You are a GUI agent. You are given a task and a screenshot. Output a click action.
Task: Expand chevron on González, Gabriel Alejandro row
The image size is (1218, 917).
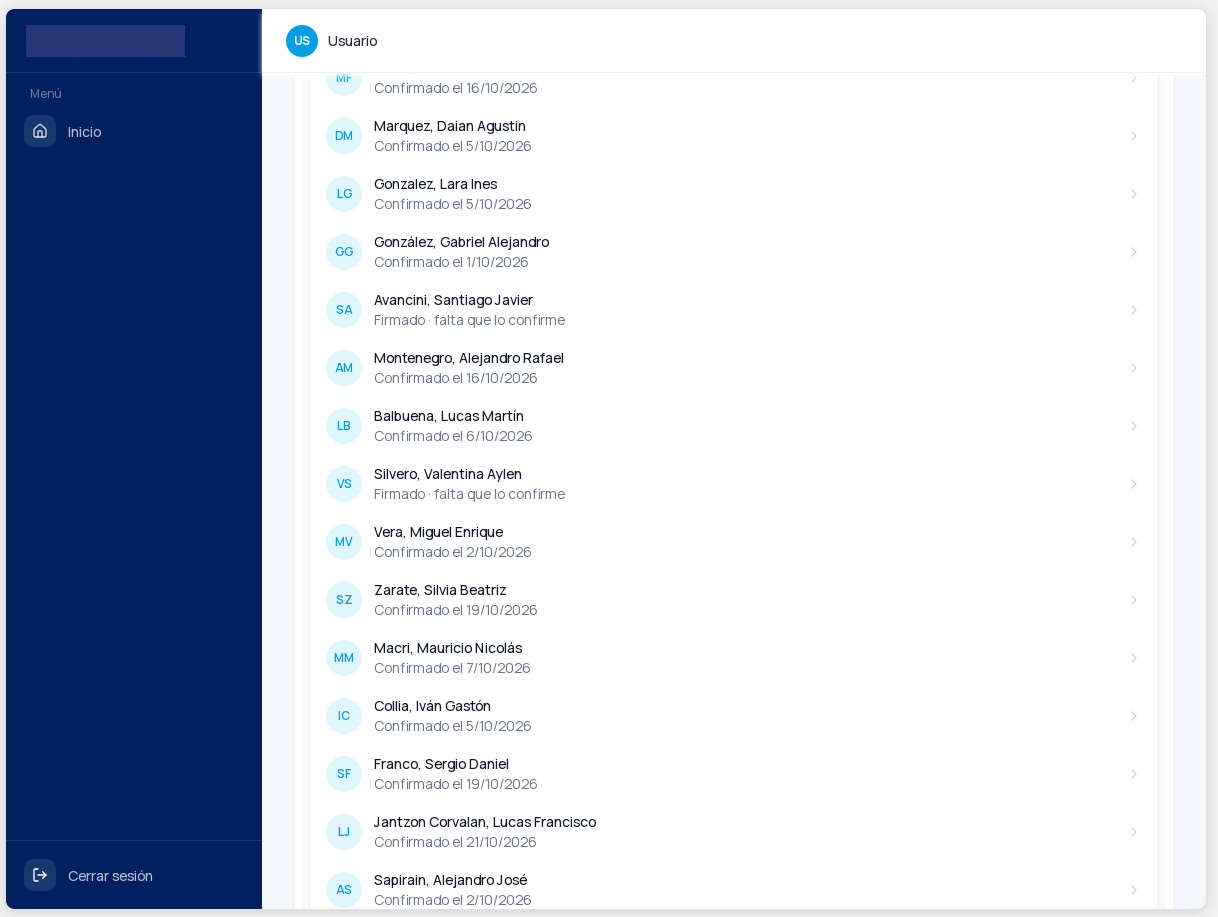(1134, 252)
